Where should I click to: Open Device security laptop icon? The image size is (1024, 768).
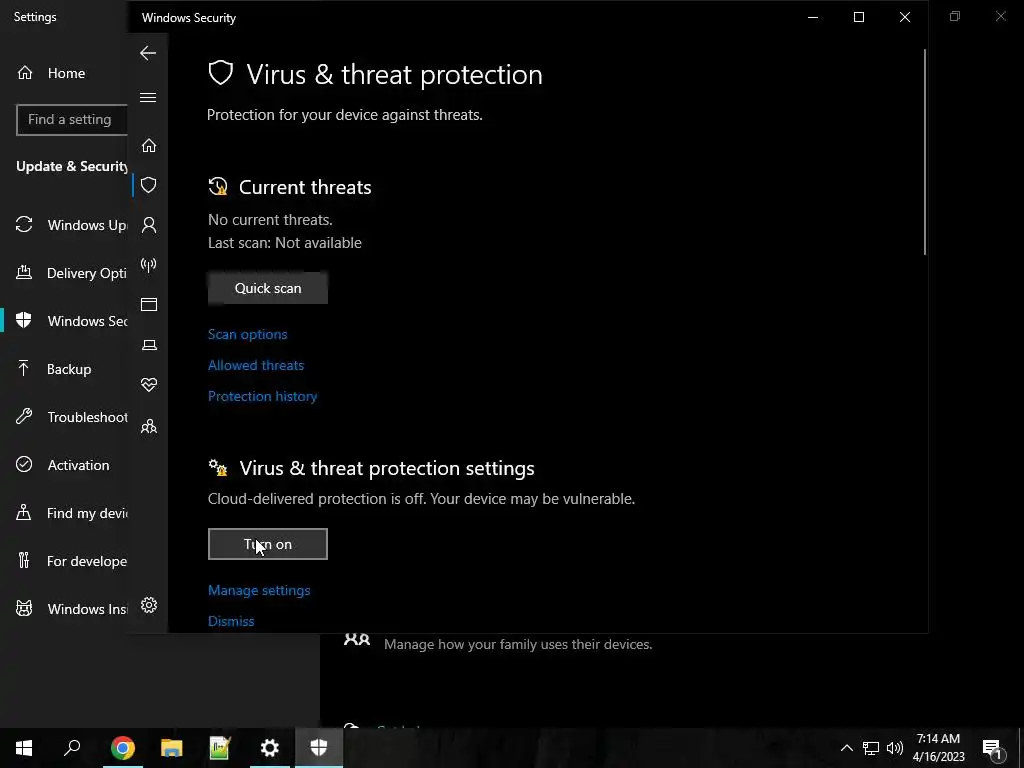149,345
